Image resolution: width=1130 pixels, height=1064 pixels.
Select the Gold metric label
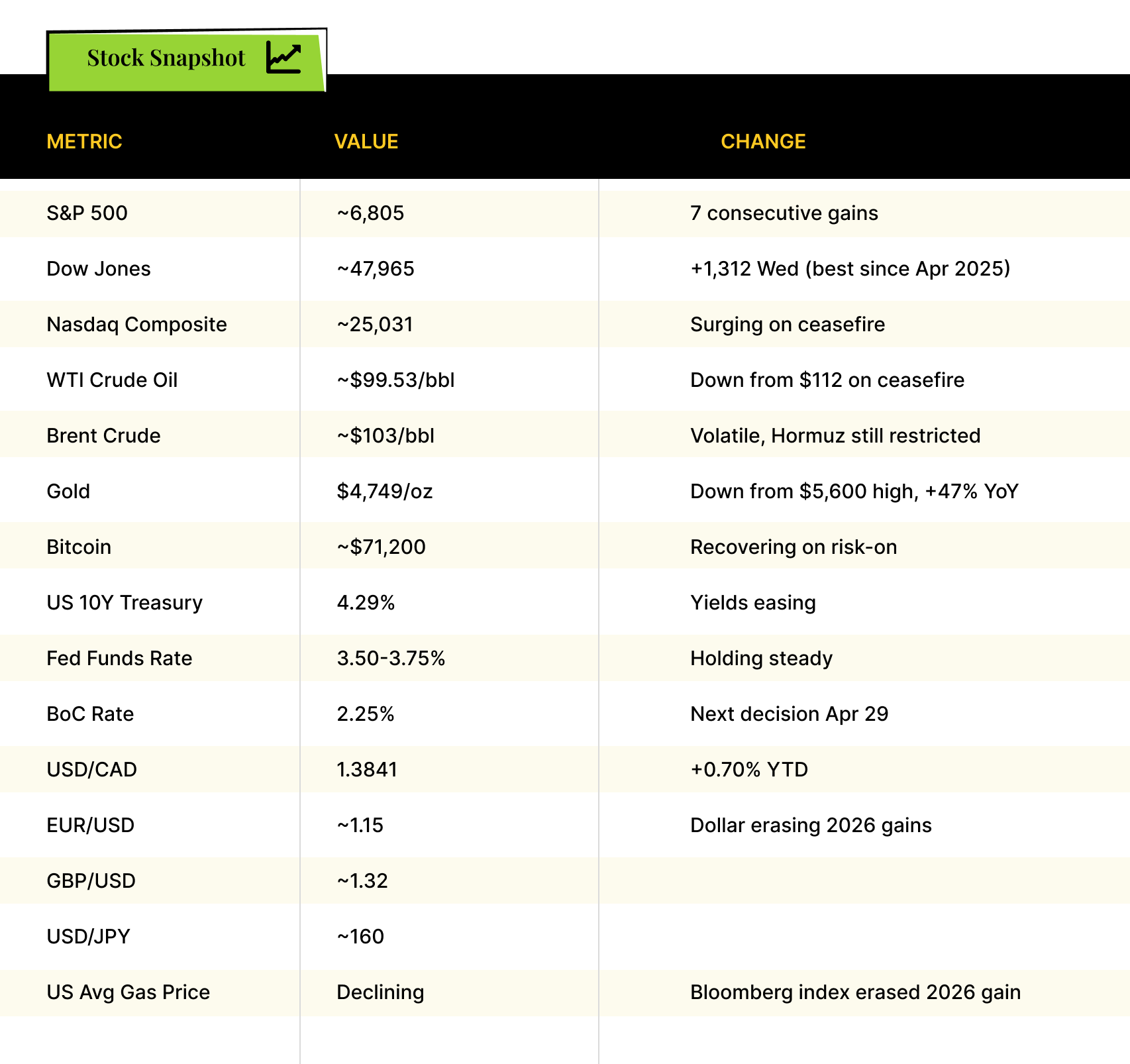click(68, 492)
